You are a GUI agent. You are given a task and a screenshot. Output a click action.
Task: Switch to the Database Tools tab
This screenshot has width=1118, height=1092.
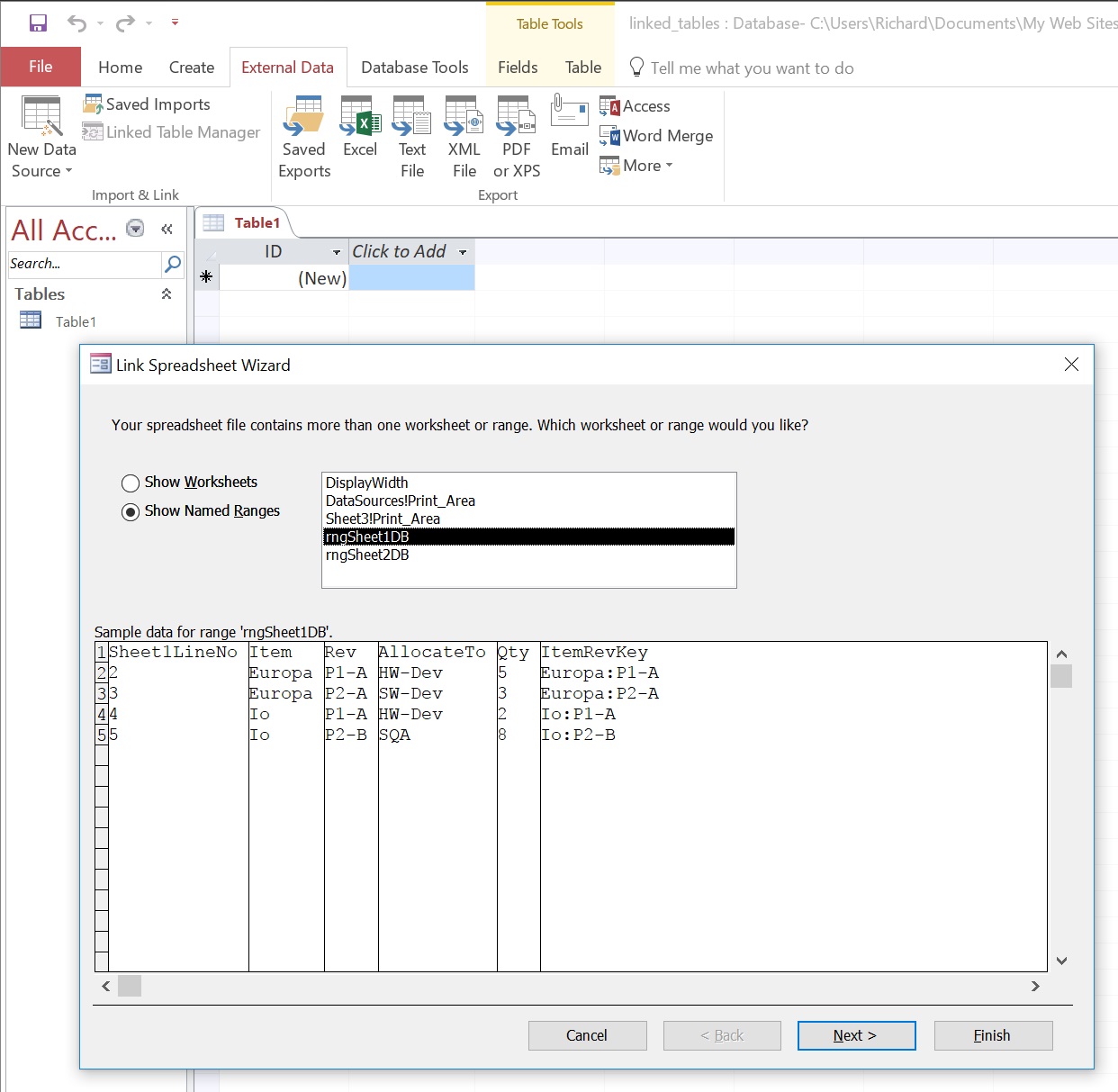415,68
